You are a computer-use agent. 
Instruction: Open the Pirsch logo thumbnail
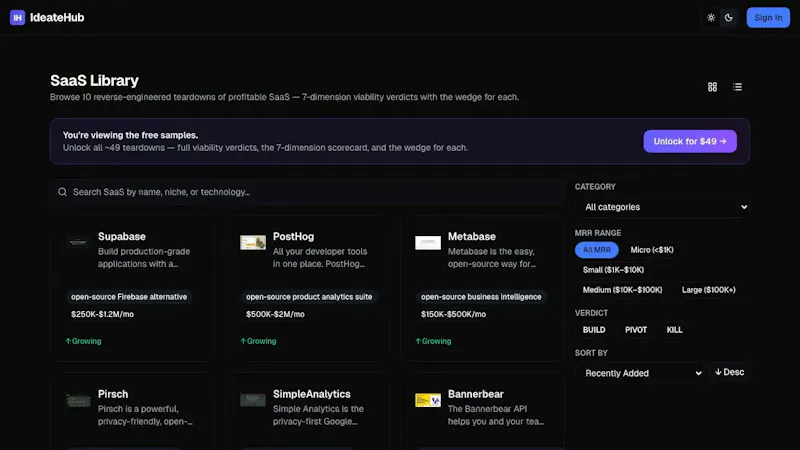pos(78,400)
